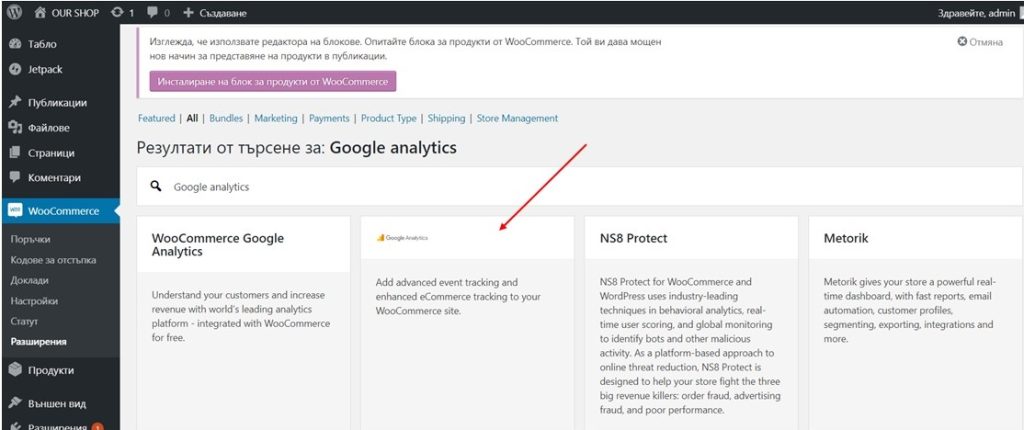Click the pin icon for Публикации
This screenshot has height=430, width=1024.
tap(16, 102)
